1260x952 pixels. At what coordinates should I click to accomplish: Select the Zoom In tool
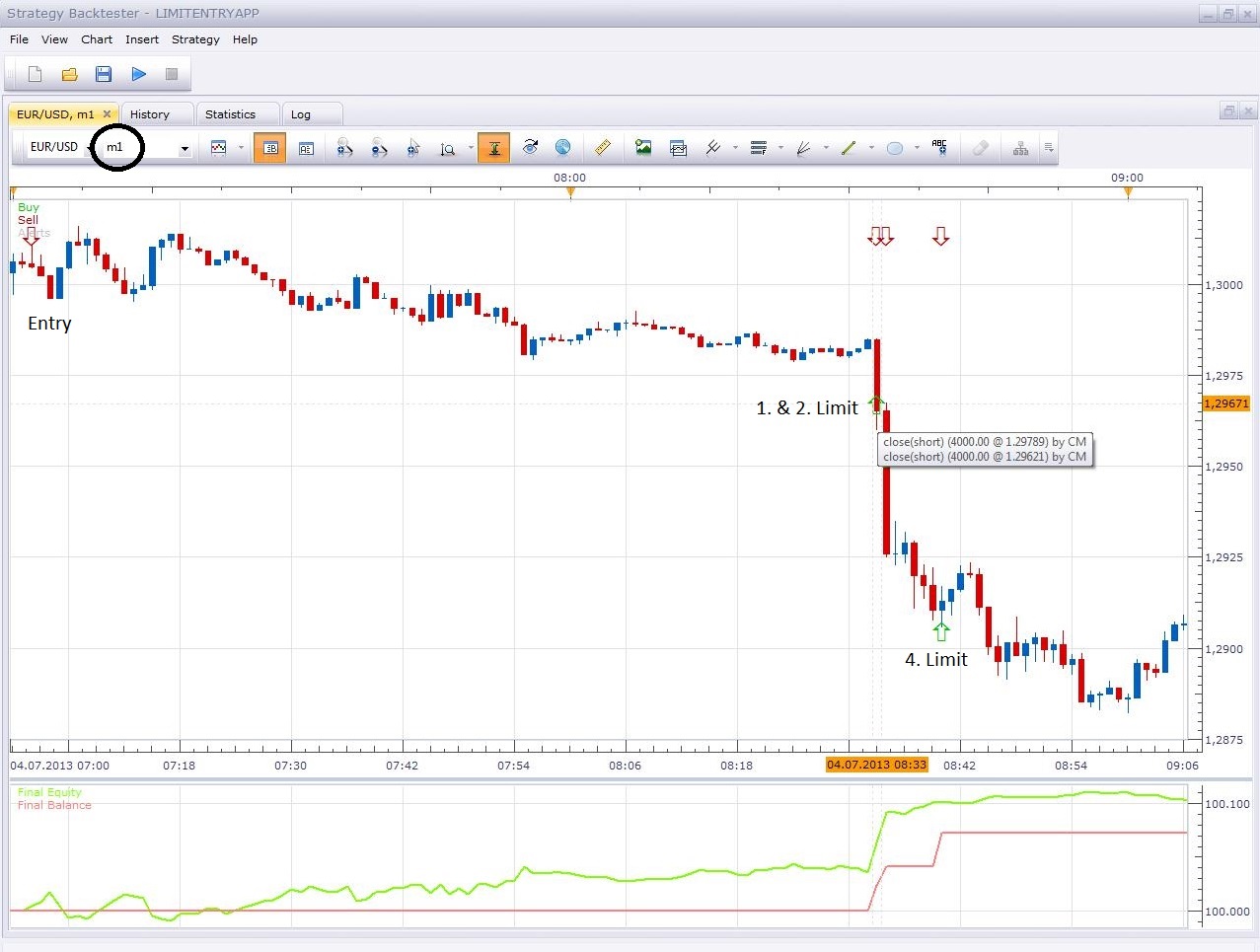[344, 147]
